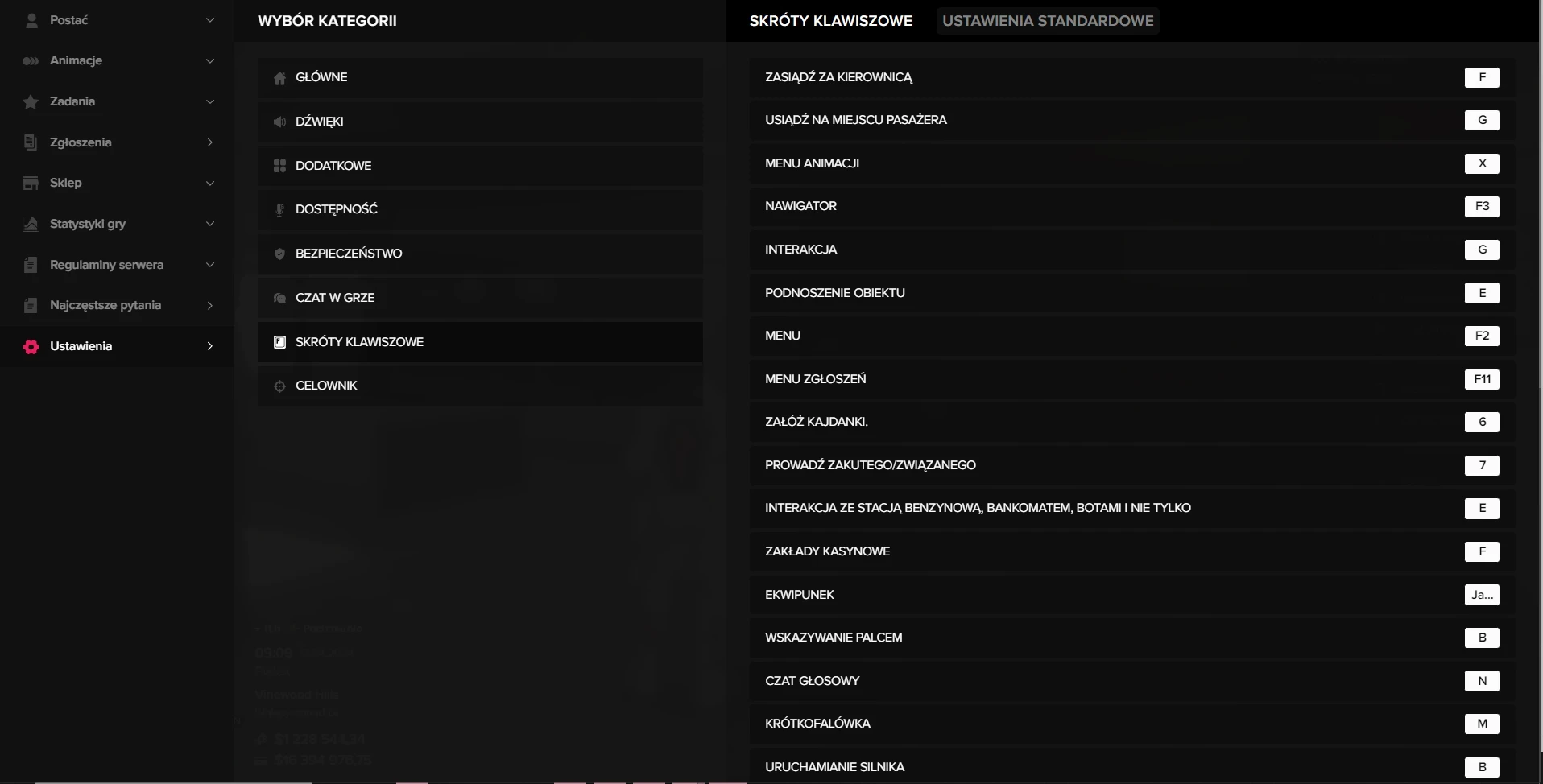Change the F3 key binding for Nawigator

click(x=1481, y=206)
